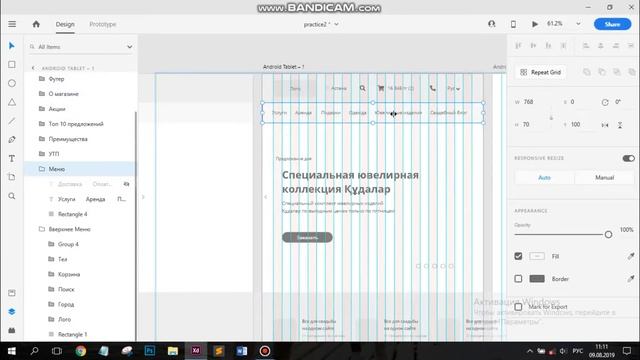Expand the Футер group

42,79
